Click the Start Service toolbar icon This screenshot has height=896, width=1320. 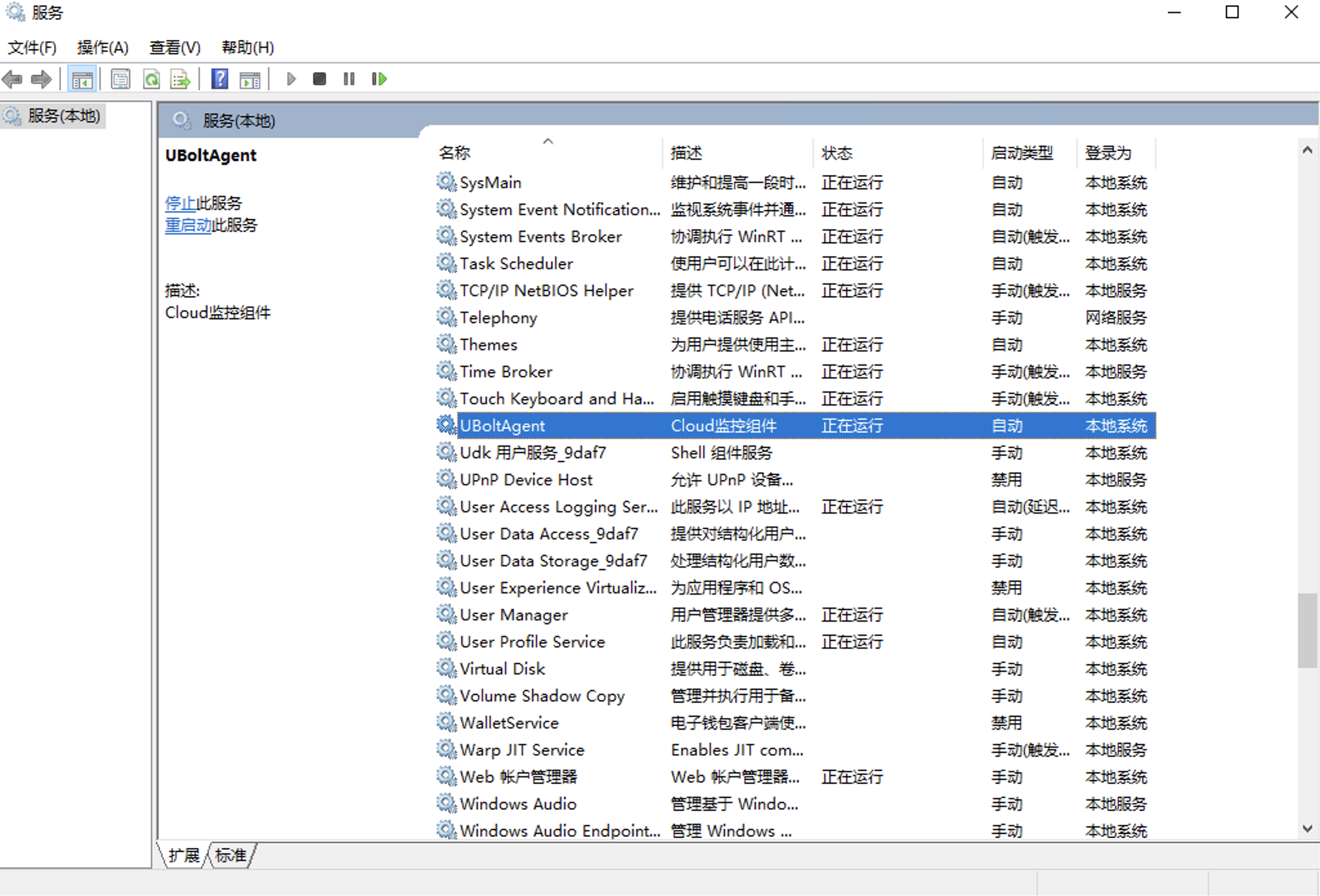click(291, 79)
